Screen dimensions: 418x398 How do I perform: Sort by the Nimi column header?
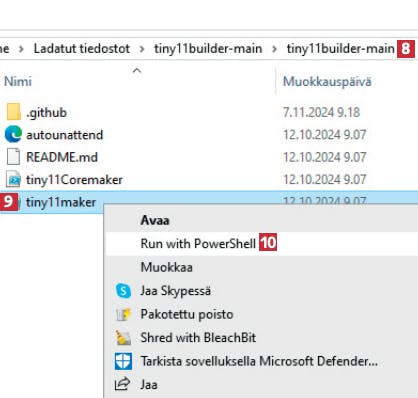pyautogui.click(x=18, y=81)
